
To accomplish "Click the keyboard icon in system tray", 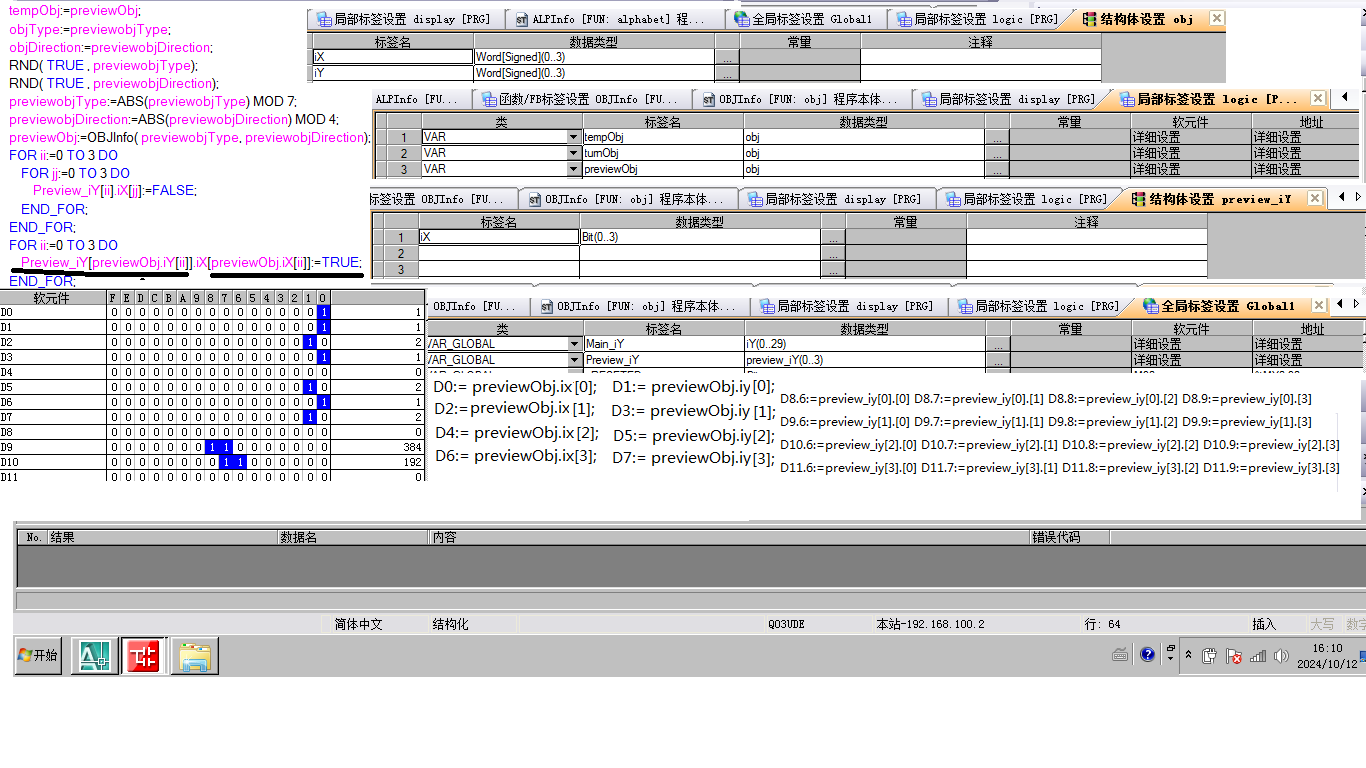I will coord(1121,655).
